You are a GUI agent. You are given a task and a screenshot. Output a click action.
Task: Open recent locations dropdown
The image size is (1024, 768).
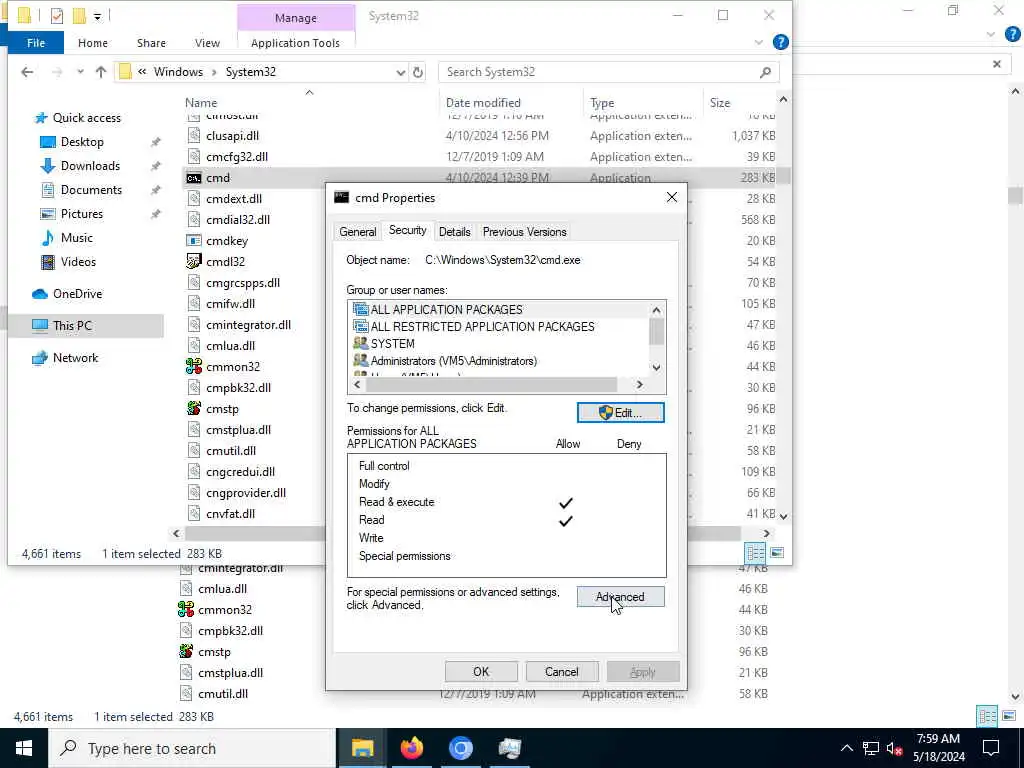tap(80, 72)
